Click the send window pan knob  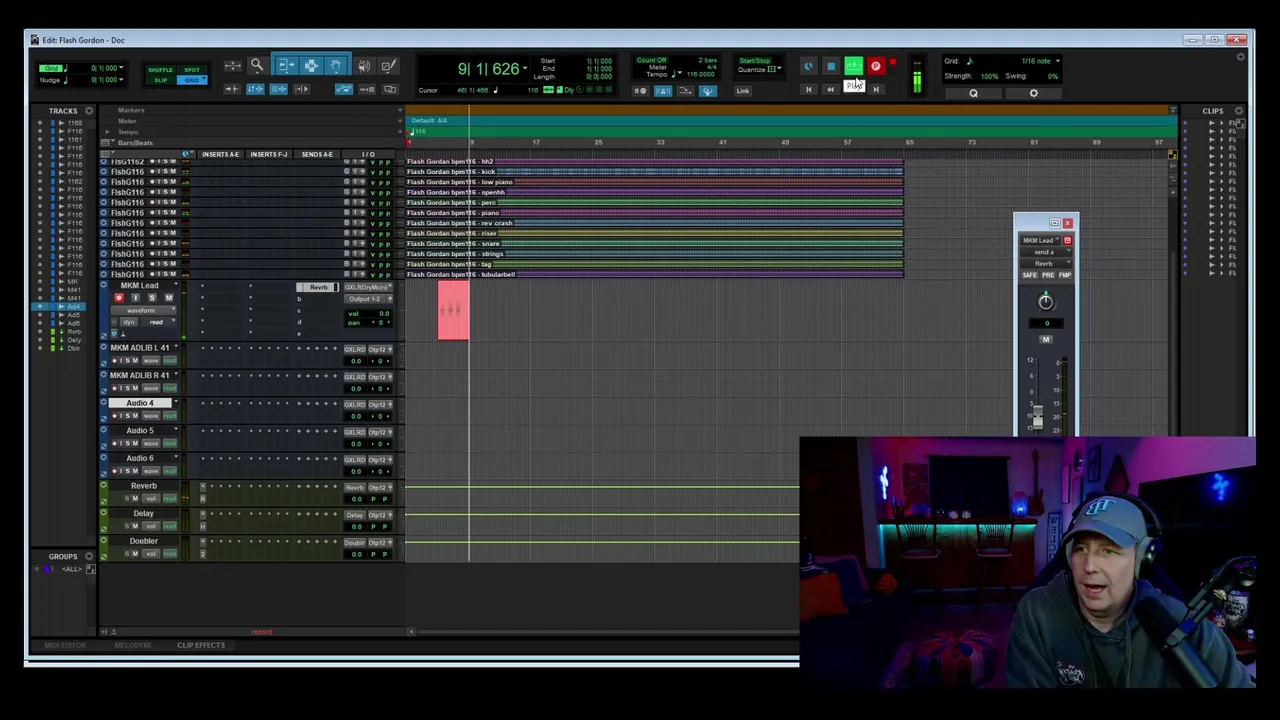1045,302
